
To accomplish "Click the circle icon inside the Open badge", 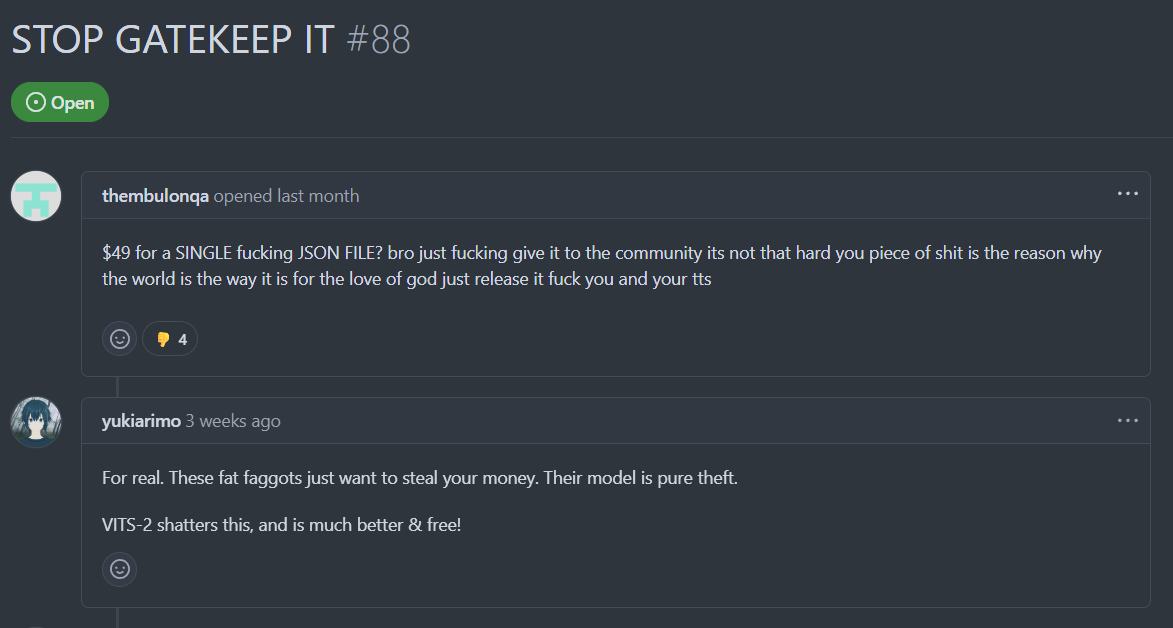I will pyautogui.click(x=36, y=103).
